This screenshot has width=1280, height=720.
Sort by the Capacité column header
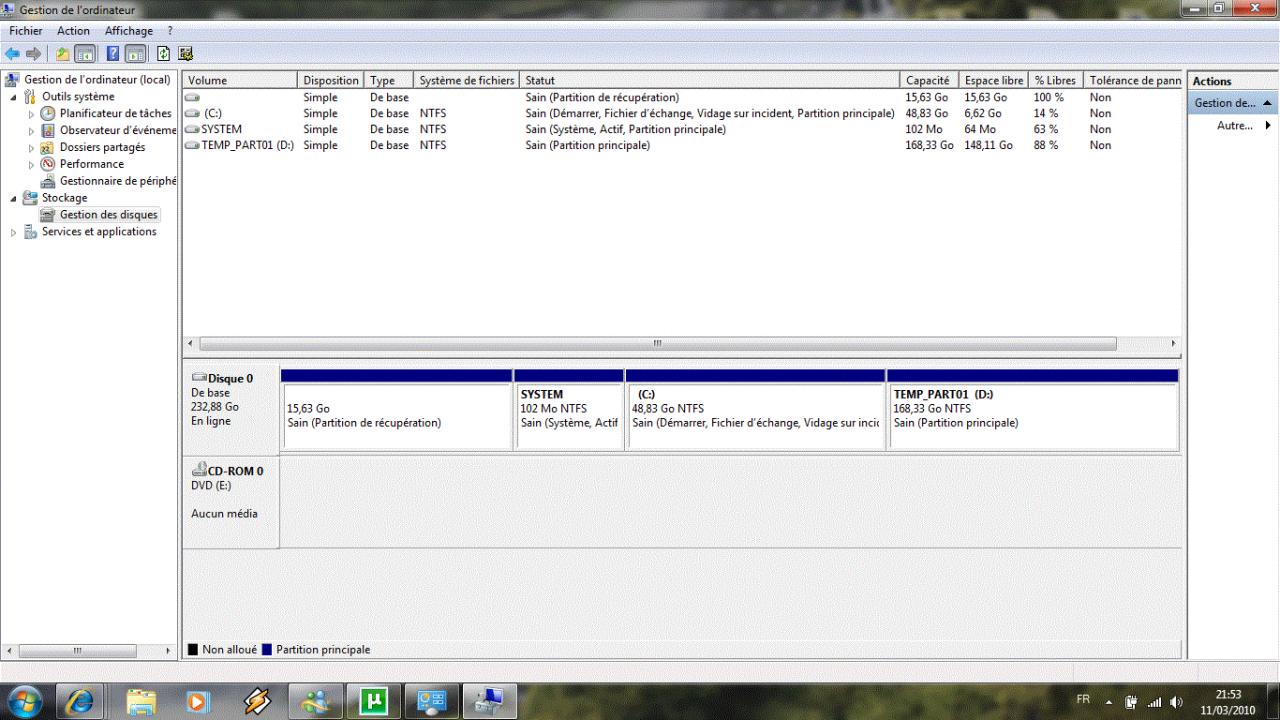coord(930,81)
